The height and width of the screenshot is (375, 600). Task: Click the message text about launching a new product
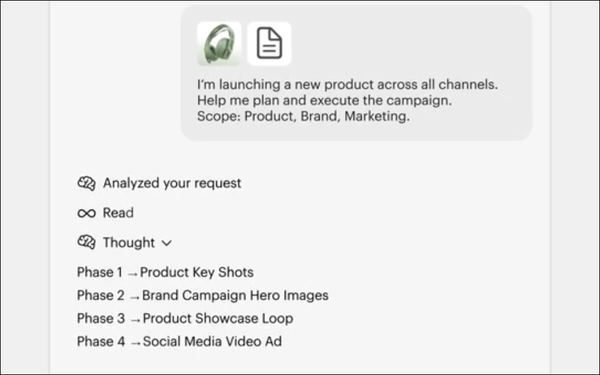pos(347,85)
